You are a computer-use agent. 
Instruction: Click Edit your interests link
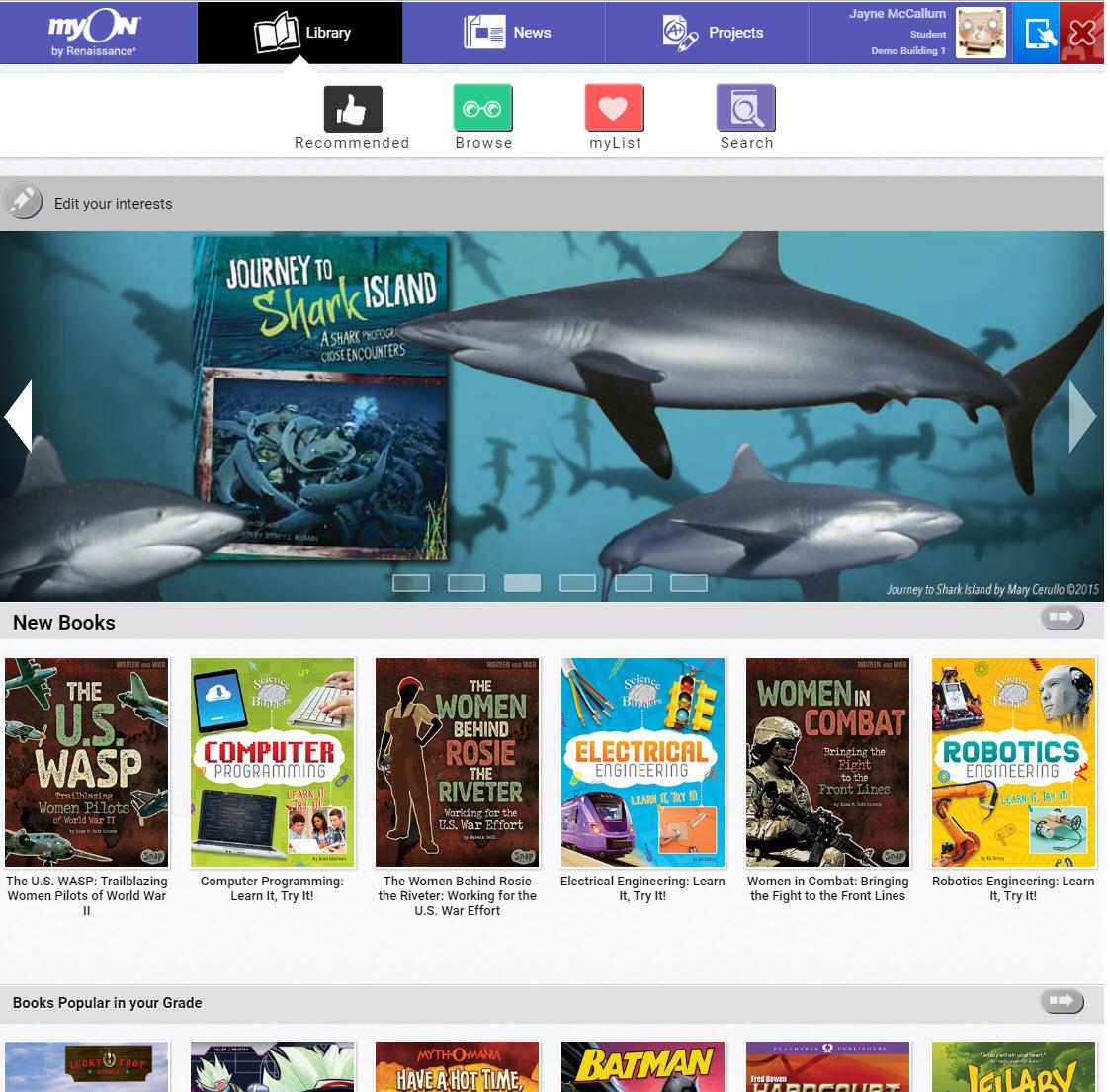[114, 204]
